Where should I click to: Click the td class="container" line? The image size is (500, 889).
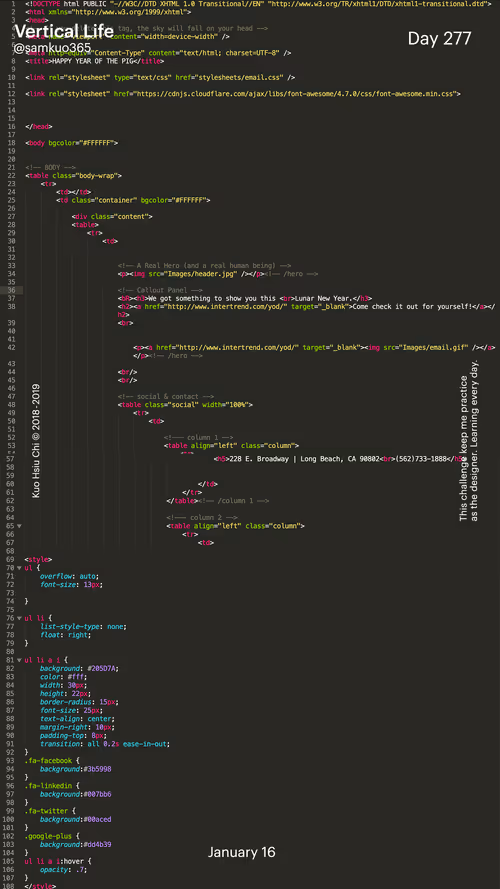tap(133, 200)
